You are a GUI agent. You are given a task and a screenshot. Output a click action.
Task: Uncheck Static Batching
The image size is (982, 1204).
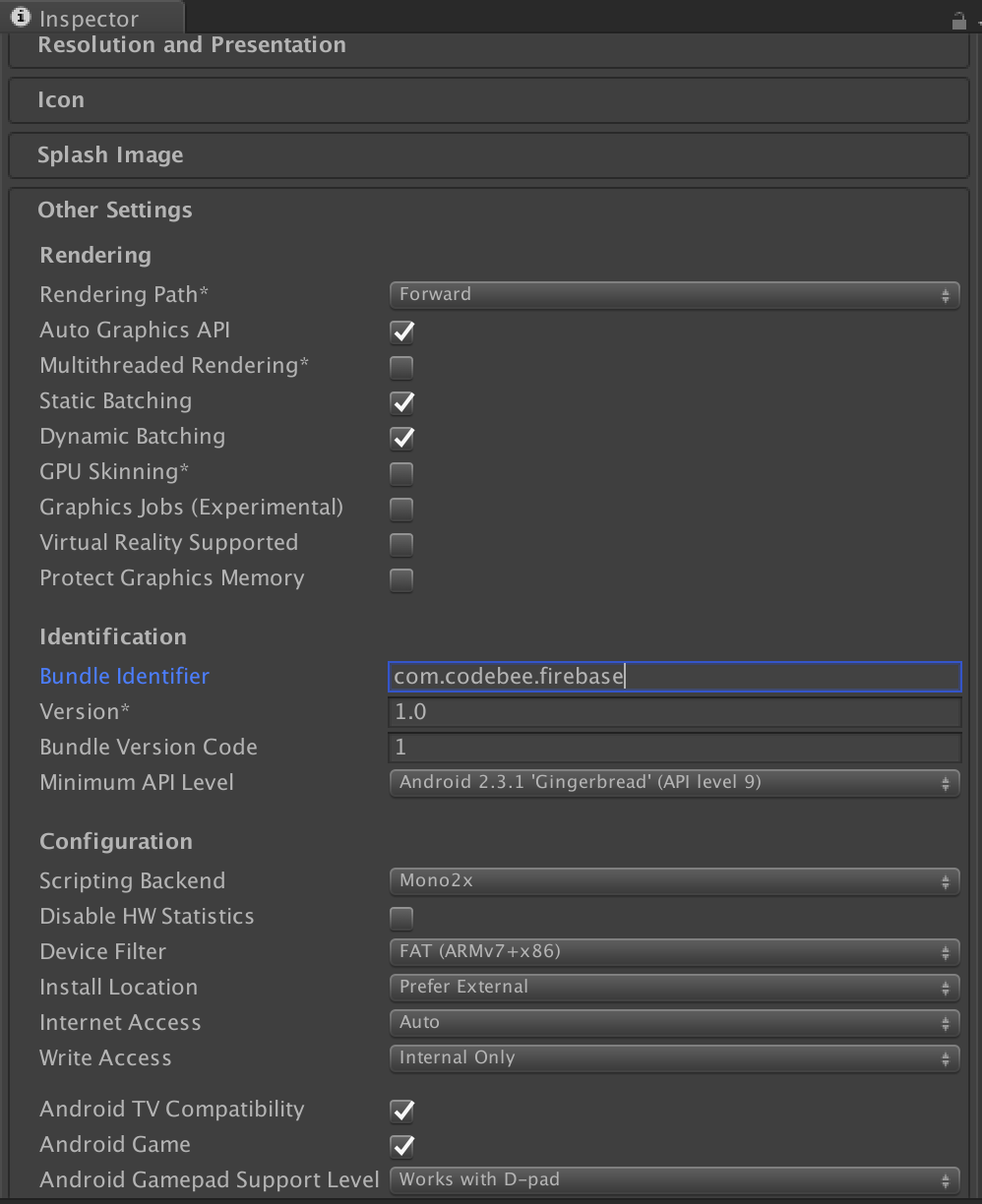point(401,402)
